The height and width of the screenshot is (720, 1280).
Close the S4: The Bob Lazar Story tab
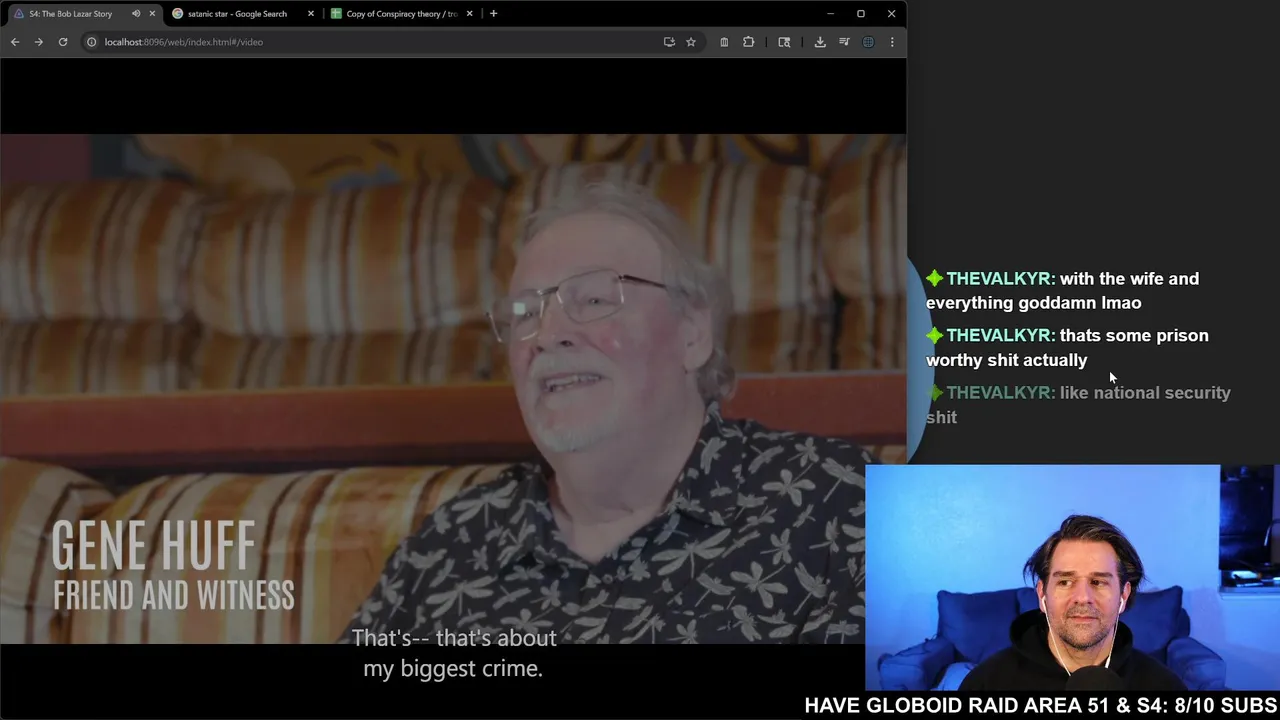coord(152,14)
